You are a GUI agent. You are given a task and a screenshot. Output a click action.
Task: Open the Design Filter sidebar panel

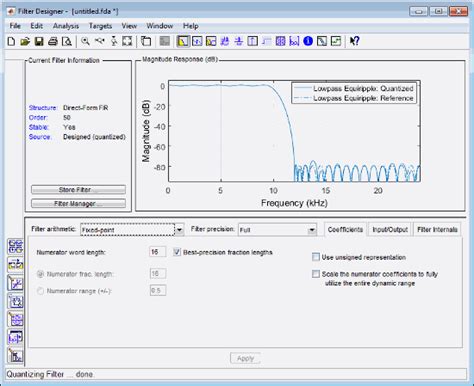point(15,356)
